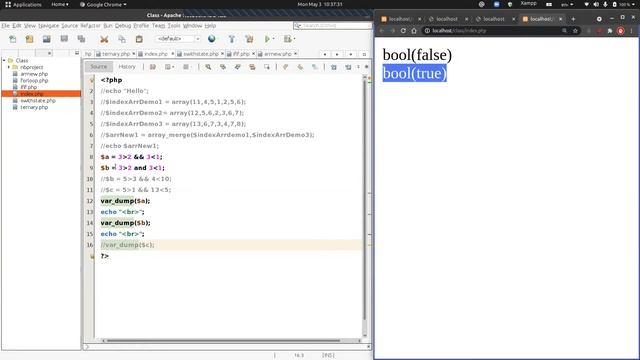Screen dimensions: 640x360
Task: Click the editor horizontal scrollbar
Action: point(223,340)
